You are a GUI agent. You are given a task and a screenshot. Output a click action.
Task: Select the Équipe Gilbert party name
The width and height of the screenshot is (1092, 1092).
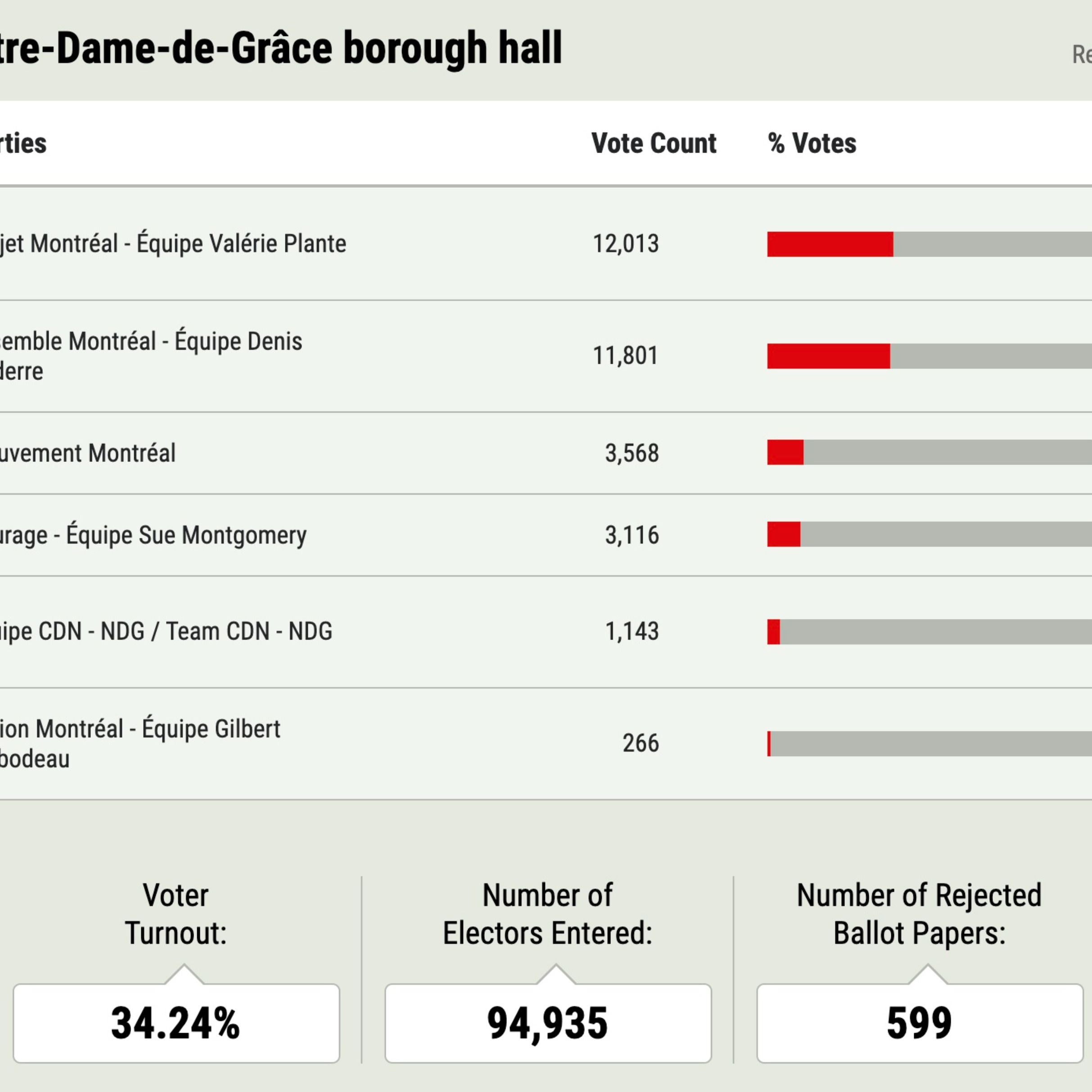click(x=140, y=743)
